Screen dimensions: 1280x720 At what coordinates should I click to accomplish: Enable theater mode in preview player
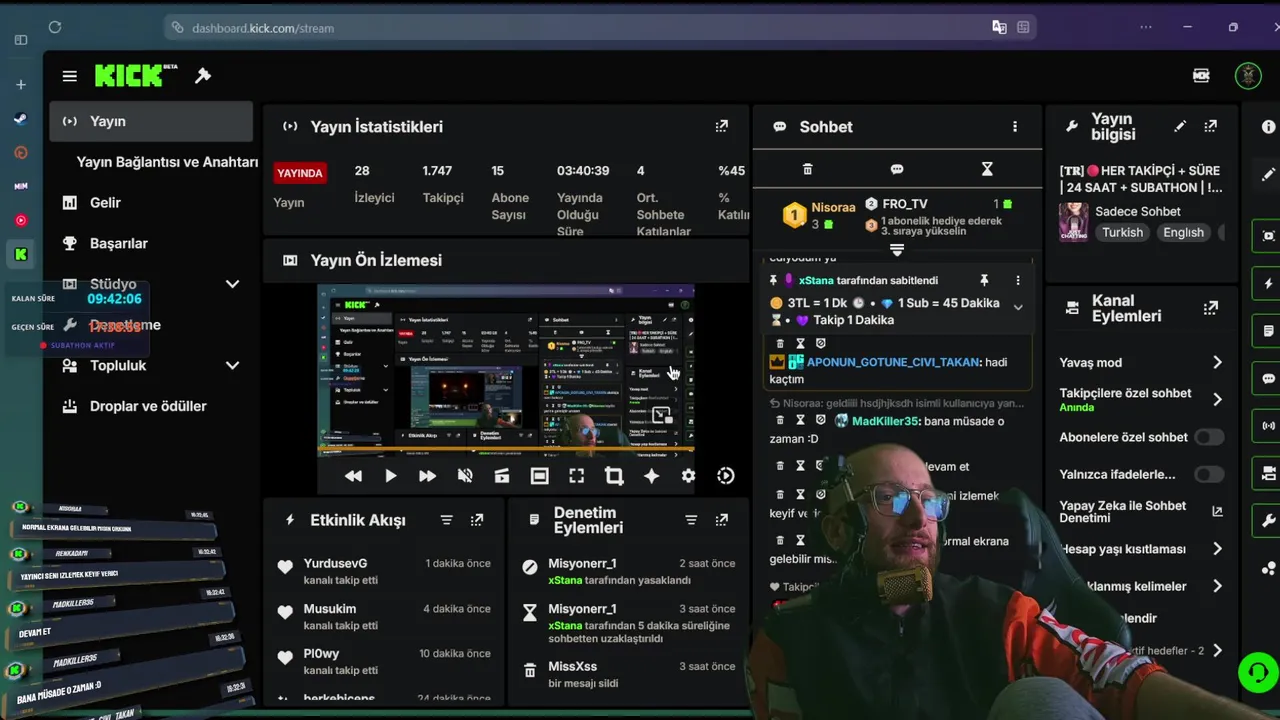click(539, 476)
